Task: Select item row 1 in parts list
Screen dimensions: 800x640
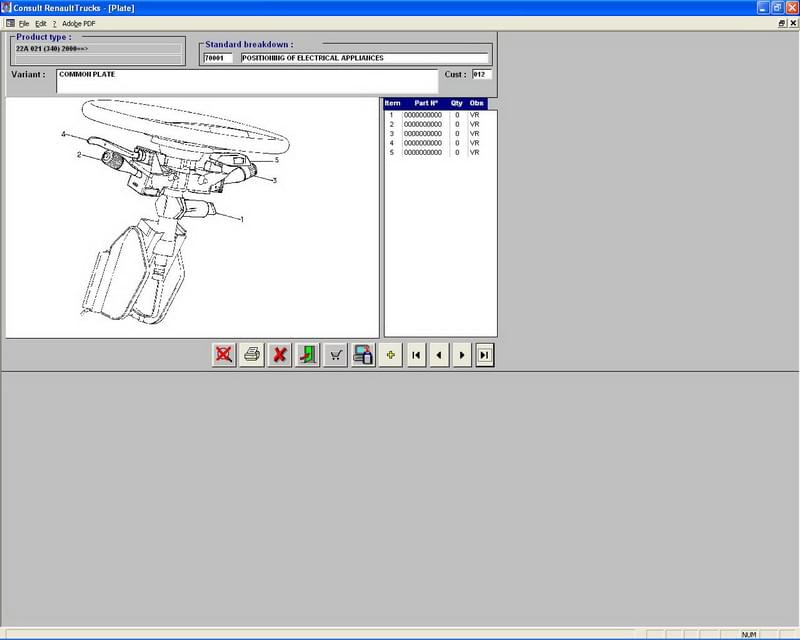Action: tap(436, 115)
